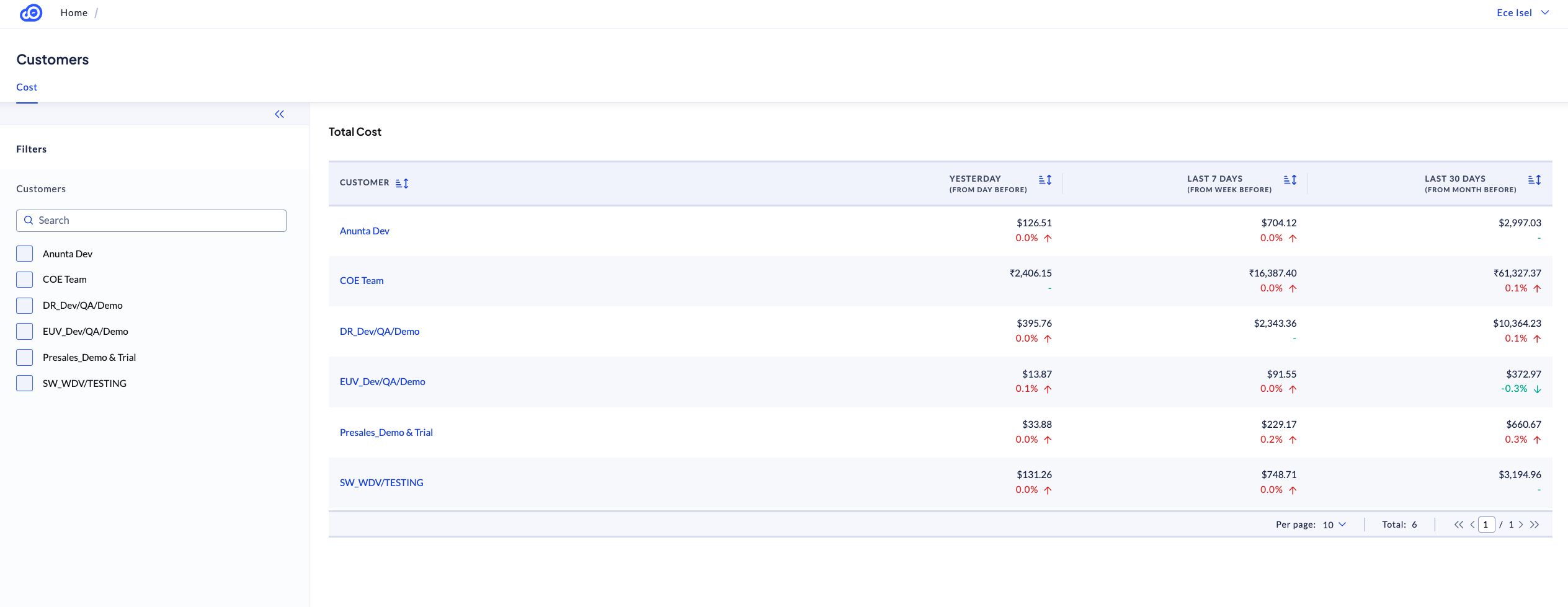The image size is (1568, 607).
Task: Sort table by Customer column
Action: (x=402, y=184)
